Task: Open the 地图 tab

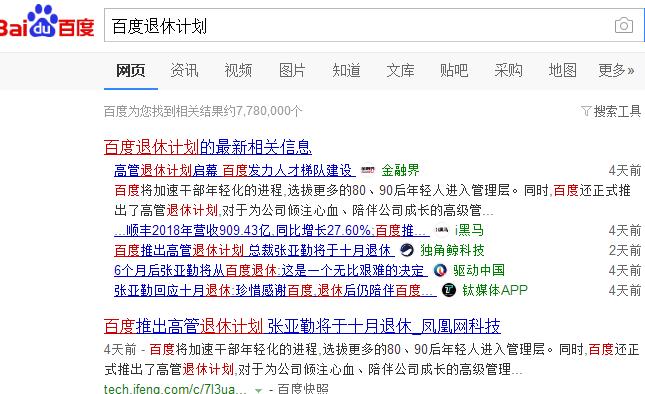Action: tap(562, 70)
